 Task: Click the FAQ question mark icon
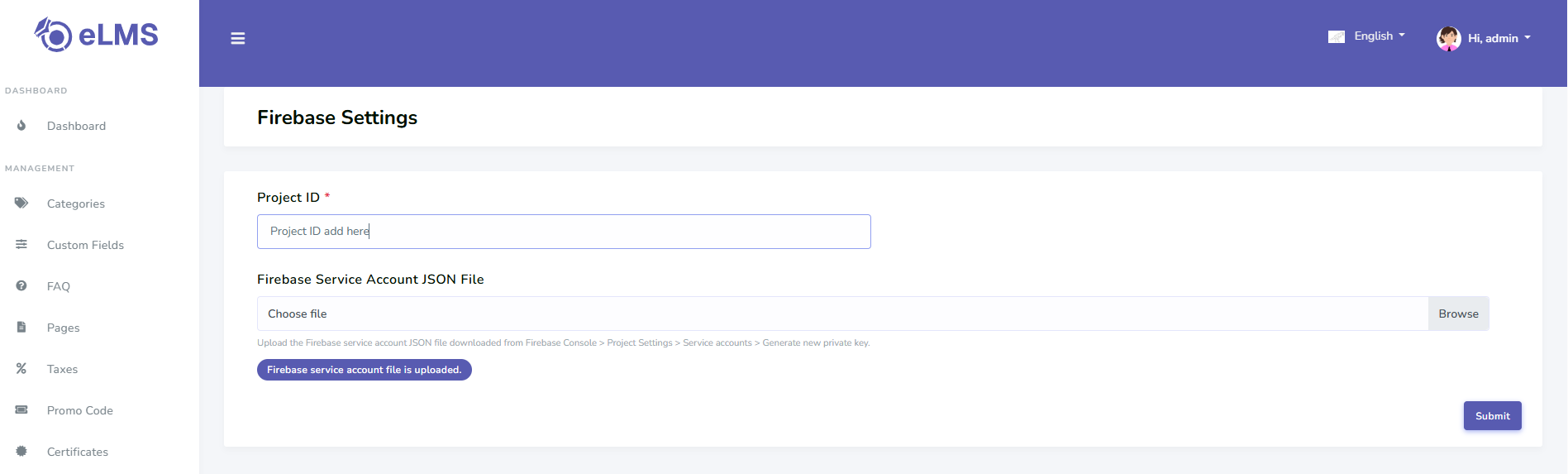(21, 286)
